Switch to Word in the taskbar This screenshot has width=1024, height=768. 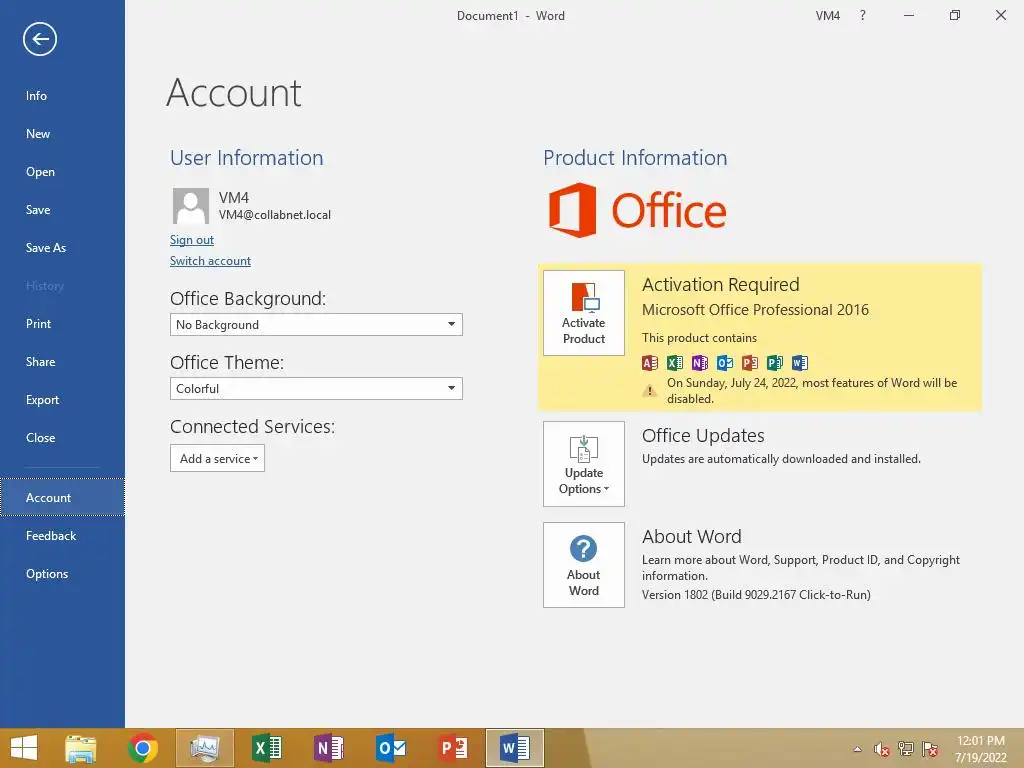pos(515,748)
